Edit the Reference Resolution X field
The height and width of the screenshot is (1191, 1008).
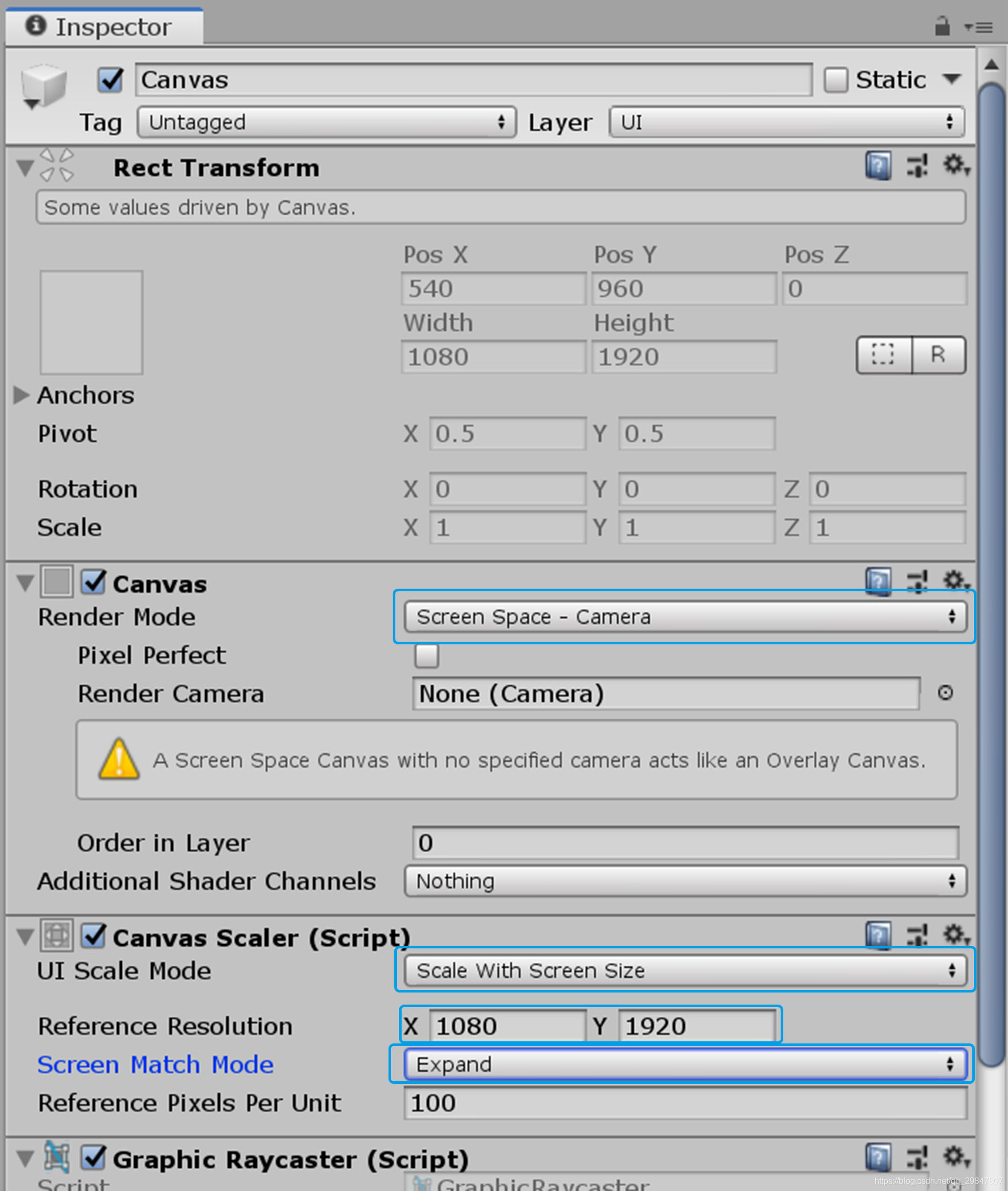point(509,1025)
